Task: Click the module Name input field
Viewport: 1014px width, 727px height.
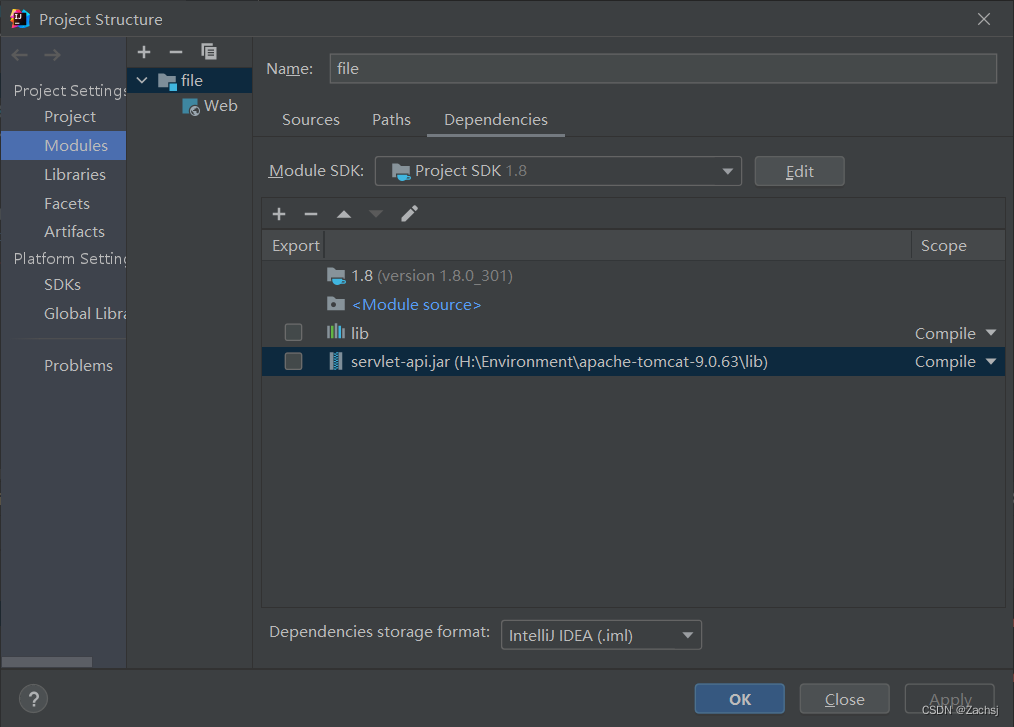Action: (663, 69)
